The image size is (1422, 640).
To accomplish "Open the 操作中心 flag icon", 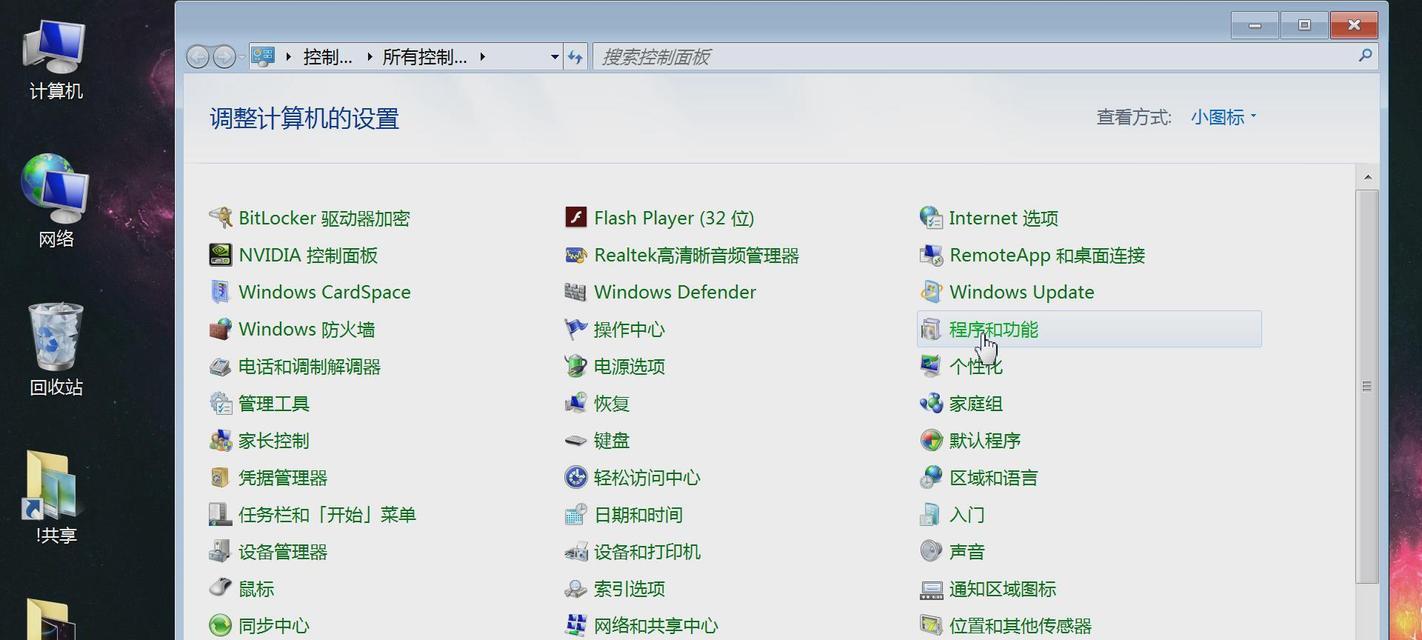I will pos(575,329).
